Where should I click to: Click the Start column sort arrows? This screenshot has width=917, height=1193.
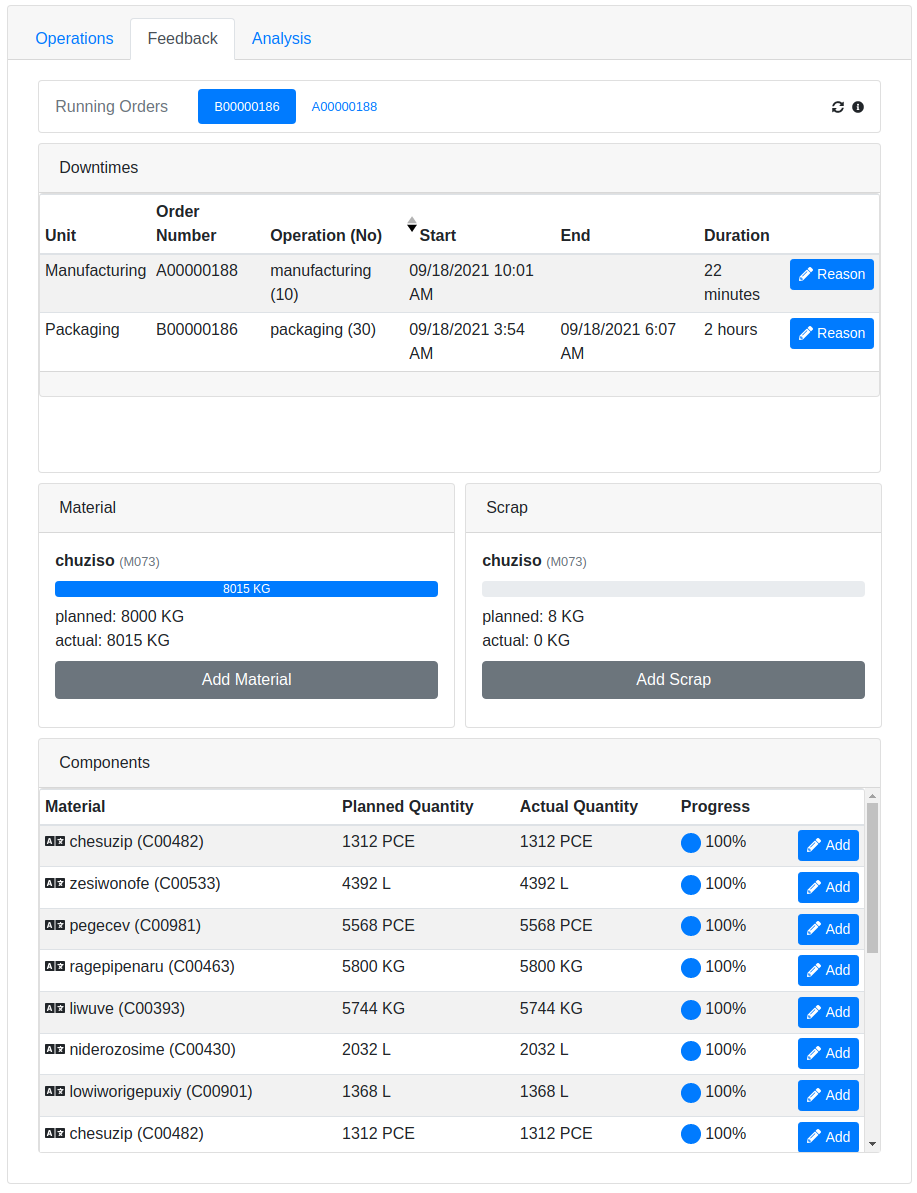pyautogui.click(x=411, y=225)
